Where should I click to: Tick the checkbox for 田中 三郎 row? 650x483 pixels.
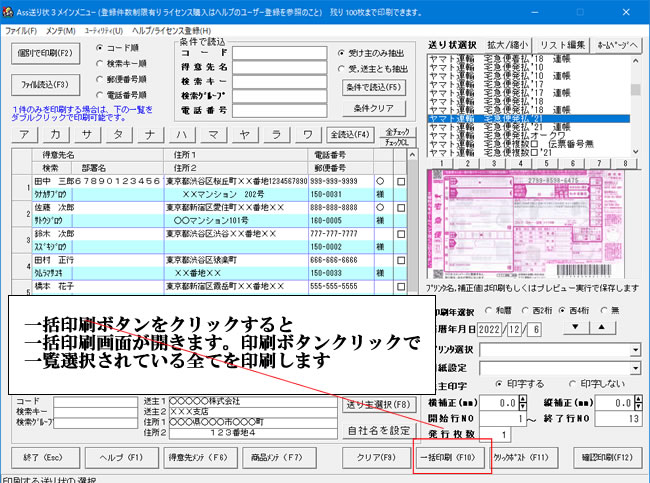pos(401,181)
